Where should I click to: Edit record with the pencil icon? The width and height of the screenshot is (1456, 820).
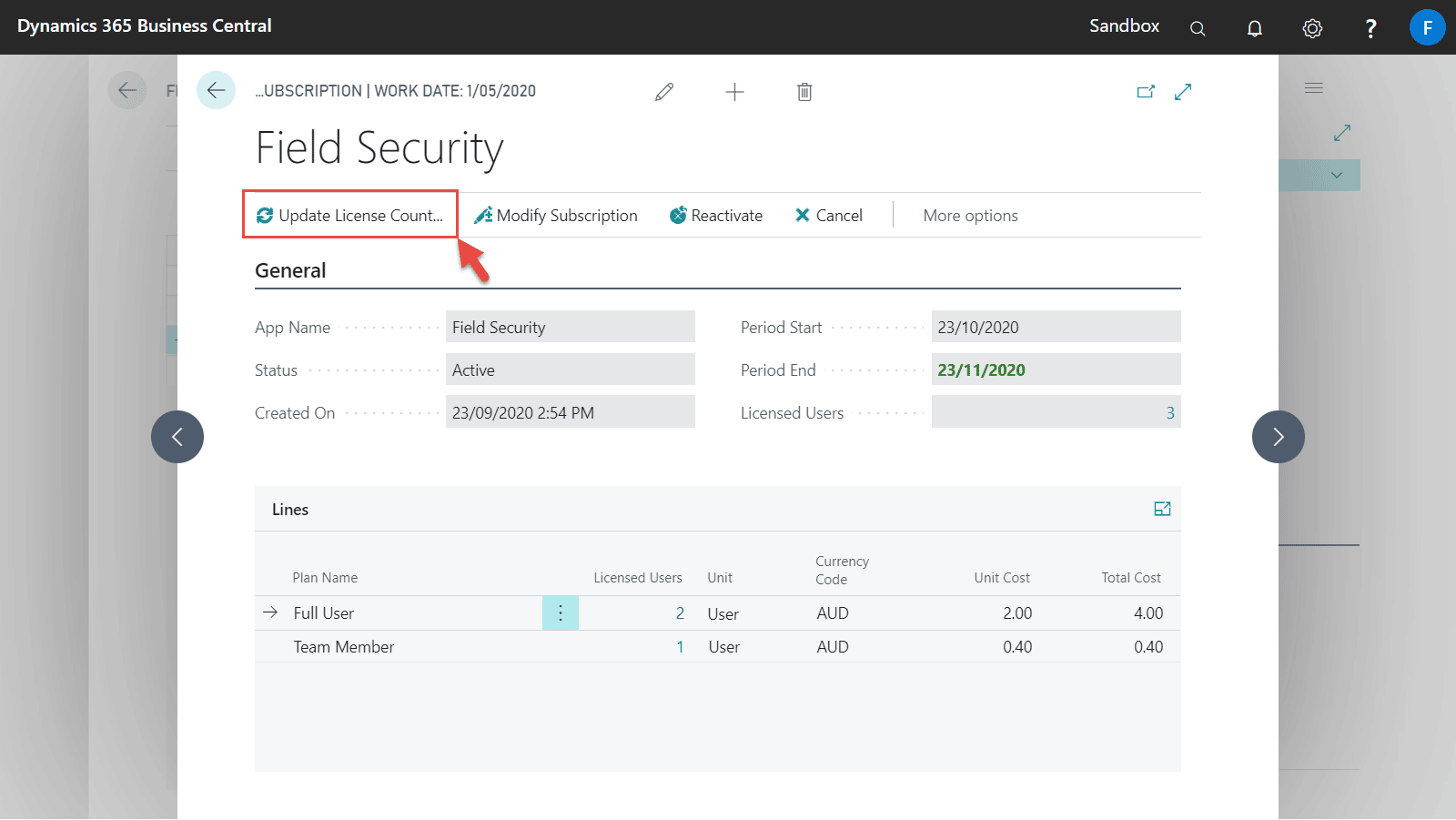pyautogui.click(x=664, y=92)
